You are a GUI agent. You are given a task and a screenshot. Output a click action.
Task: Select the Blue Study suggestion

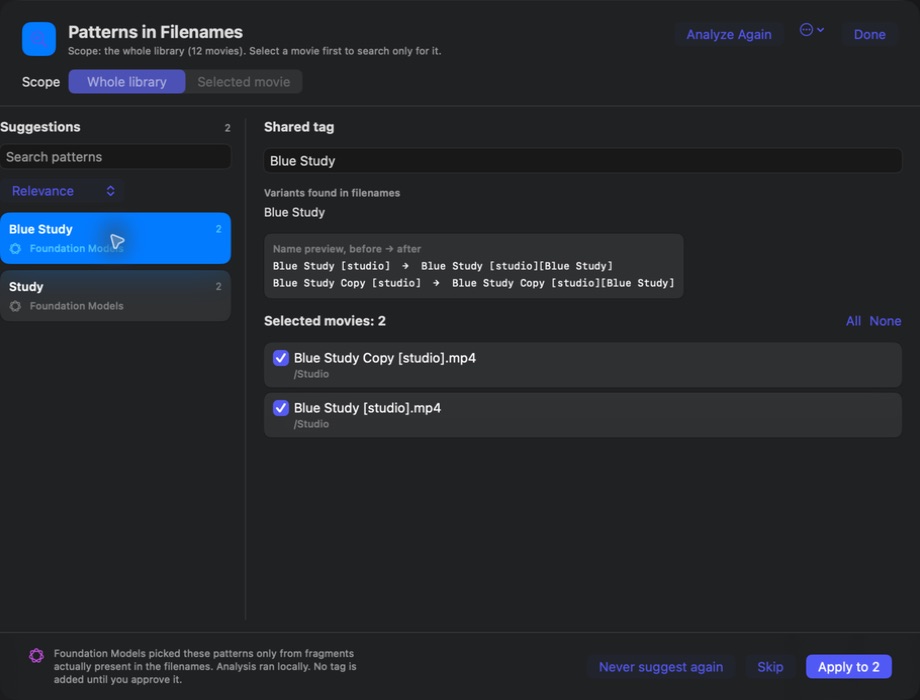pos(116,238)
